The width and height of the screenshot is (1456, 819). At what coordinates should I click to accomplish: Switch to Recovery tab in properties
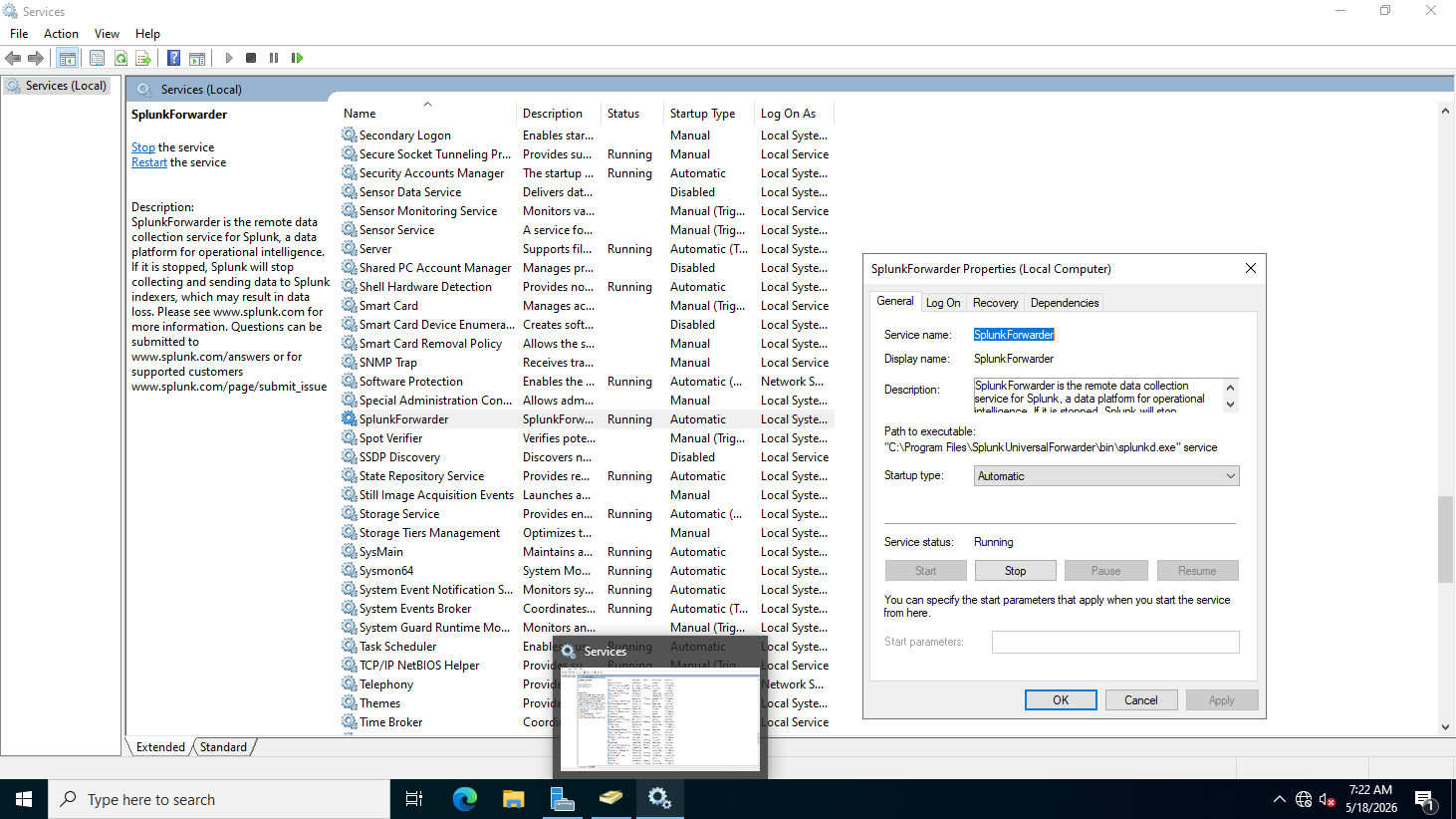(x=996, y=303)
